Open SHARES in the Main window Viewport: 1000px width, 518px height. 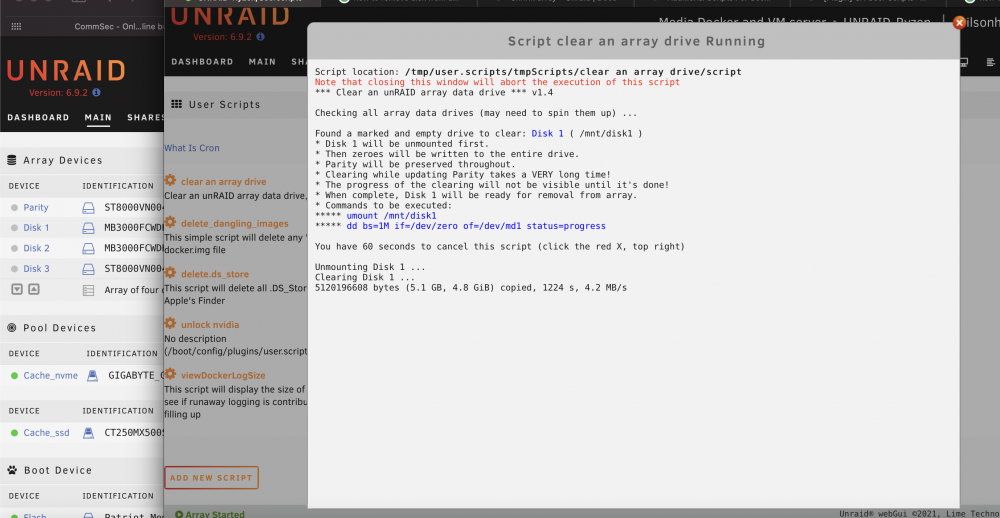pos(145,117)
